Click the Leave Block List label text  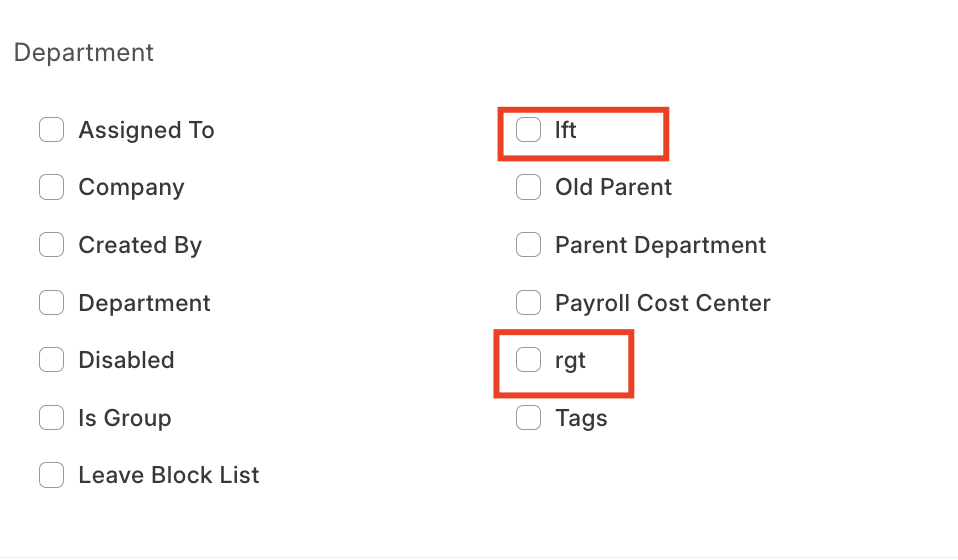coord(169,475)
